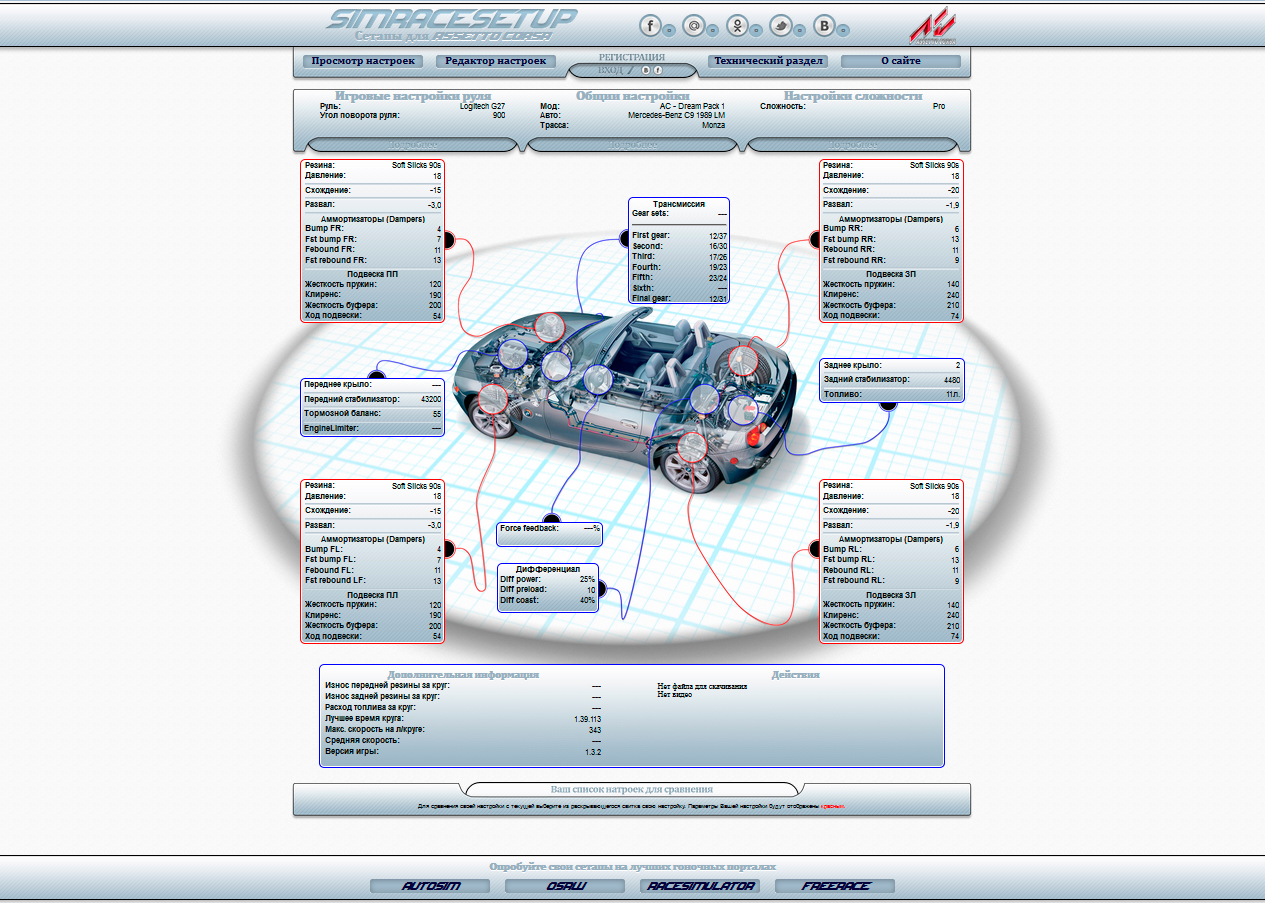This screenshot has height=903, width=1265.
Task: Click 'Bump RR:' damper row
Action: 891,229
